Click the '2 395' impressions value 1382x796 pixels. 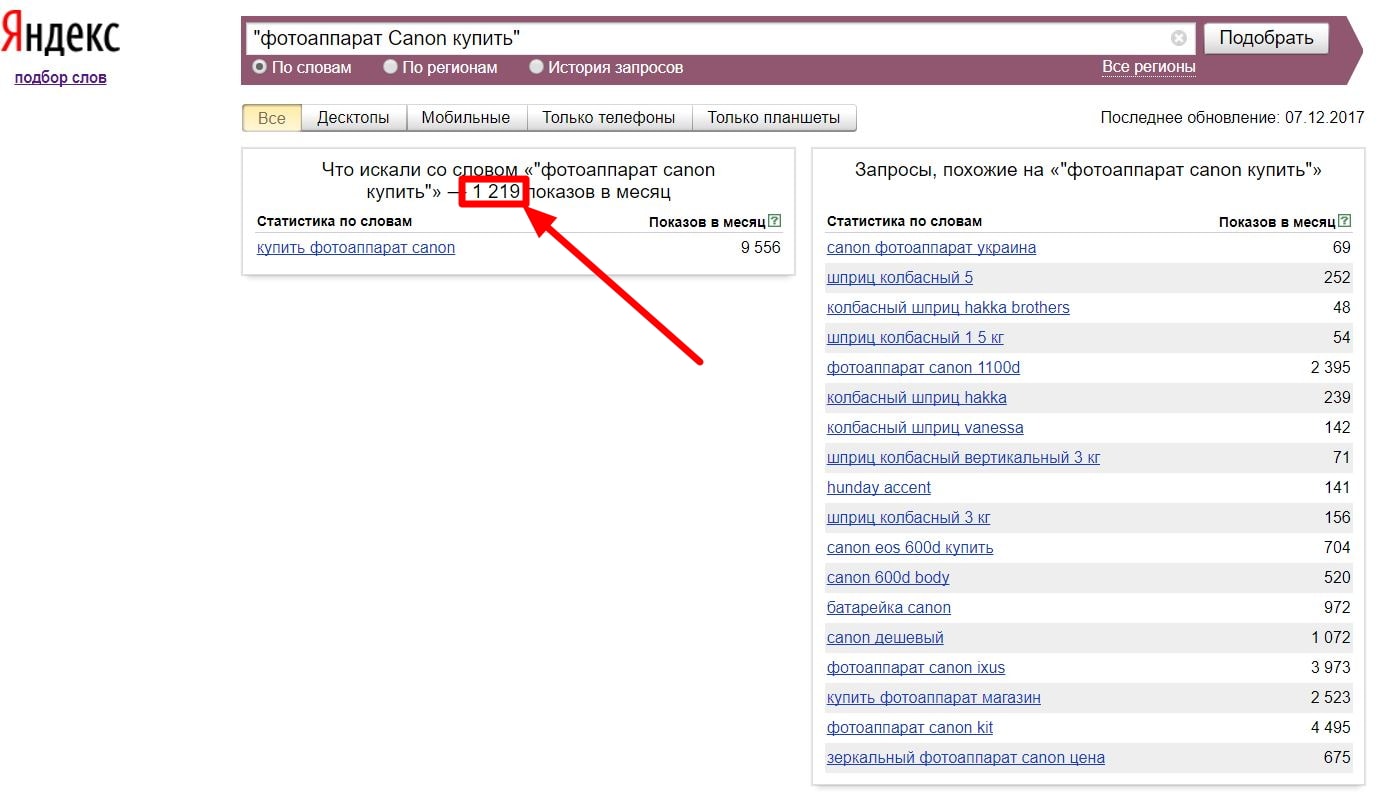(x=1330, y=367)
